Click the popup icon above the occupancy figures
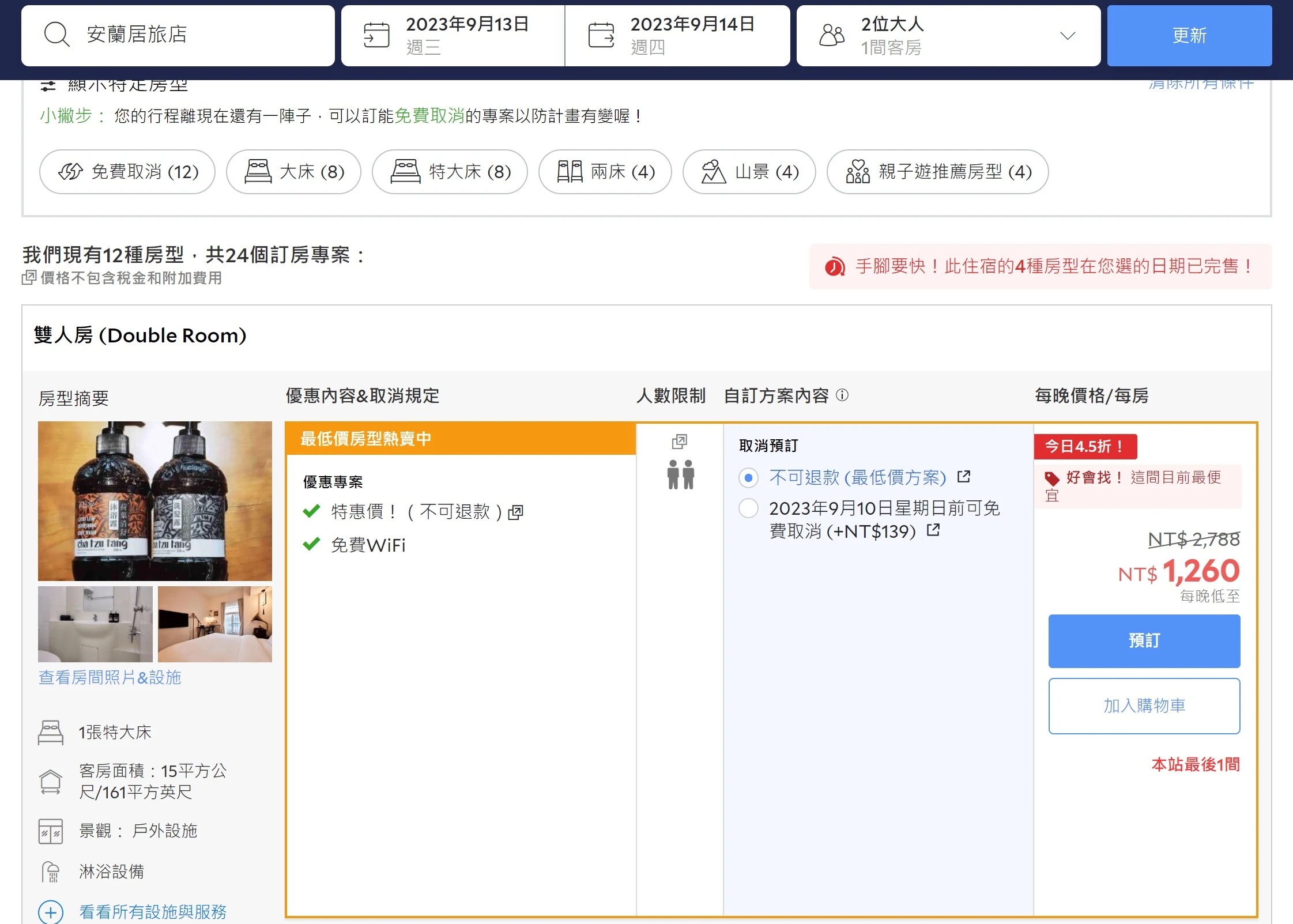 [680, 442]
